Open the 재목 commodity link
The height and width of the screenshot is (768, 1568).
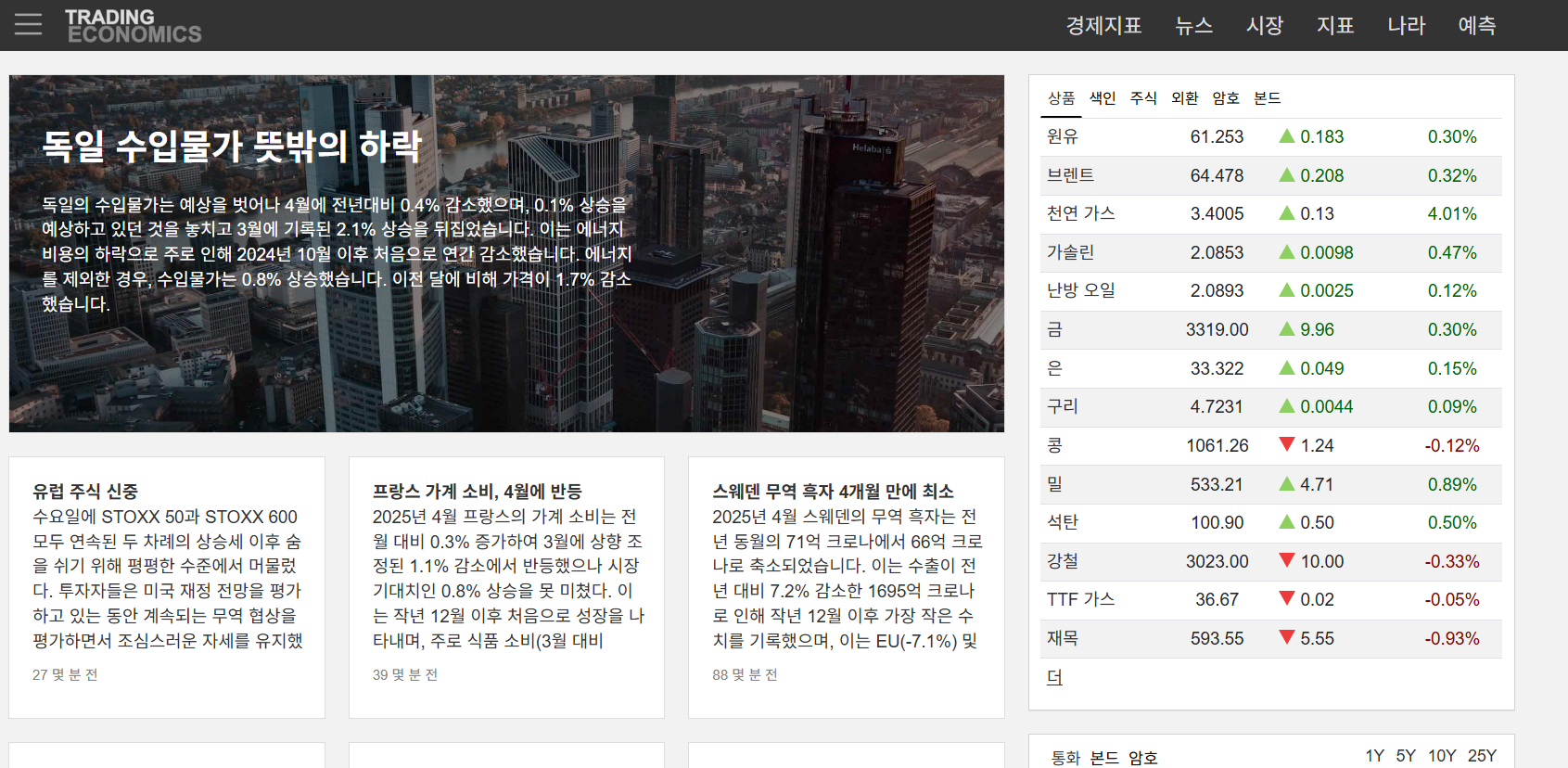point(1063,638)
